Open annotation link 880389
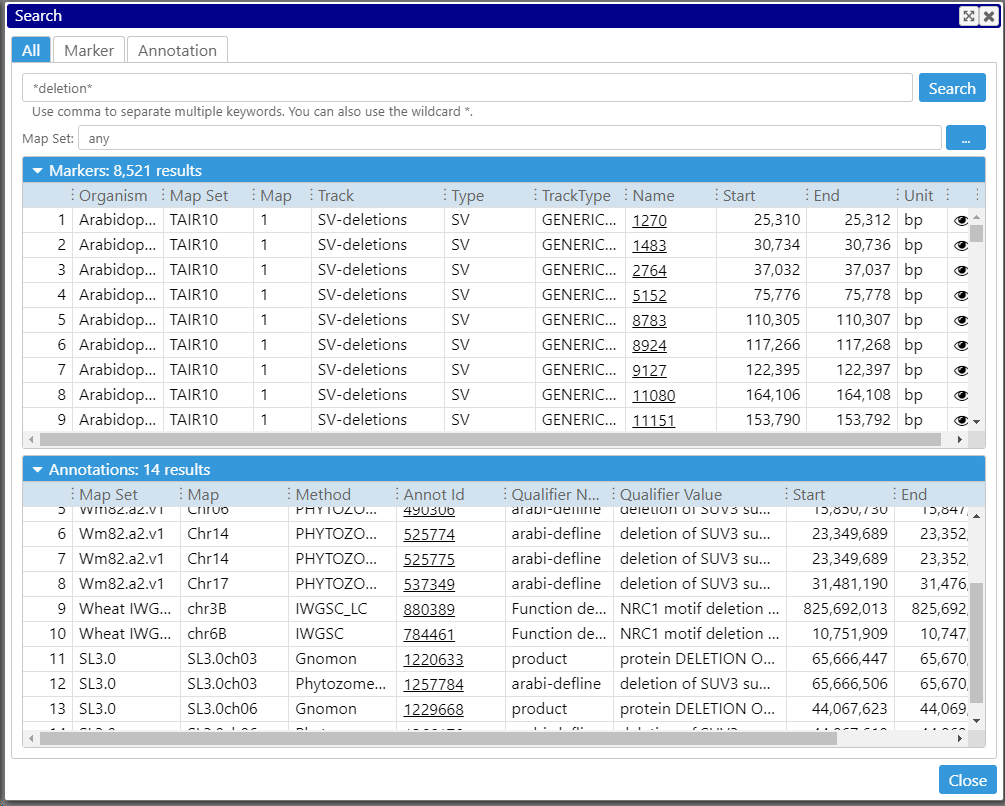Screen dimensions: 1005x806 pyautogui.click(x=429, y=609)
